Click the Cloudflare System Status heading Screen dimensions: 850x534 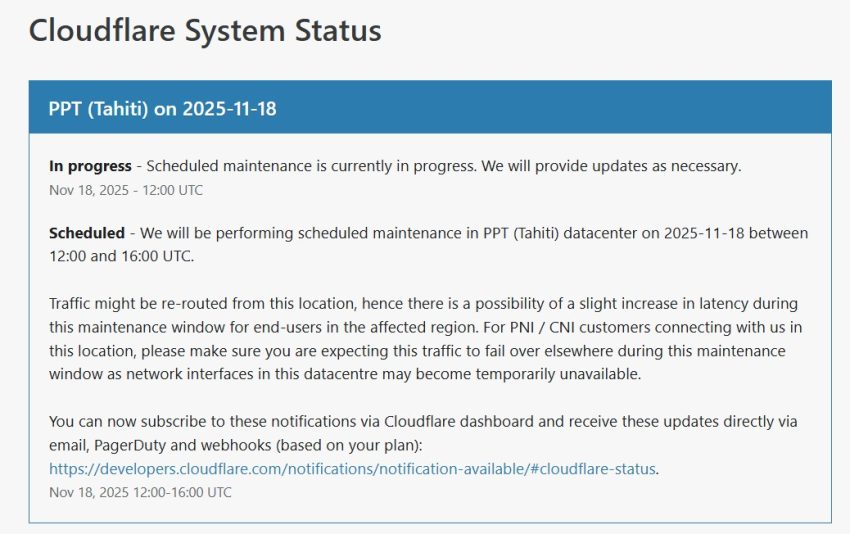(205, 31)
